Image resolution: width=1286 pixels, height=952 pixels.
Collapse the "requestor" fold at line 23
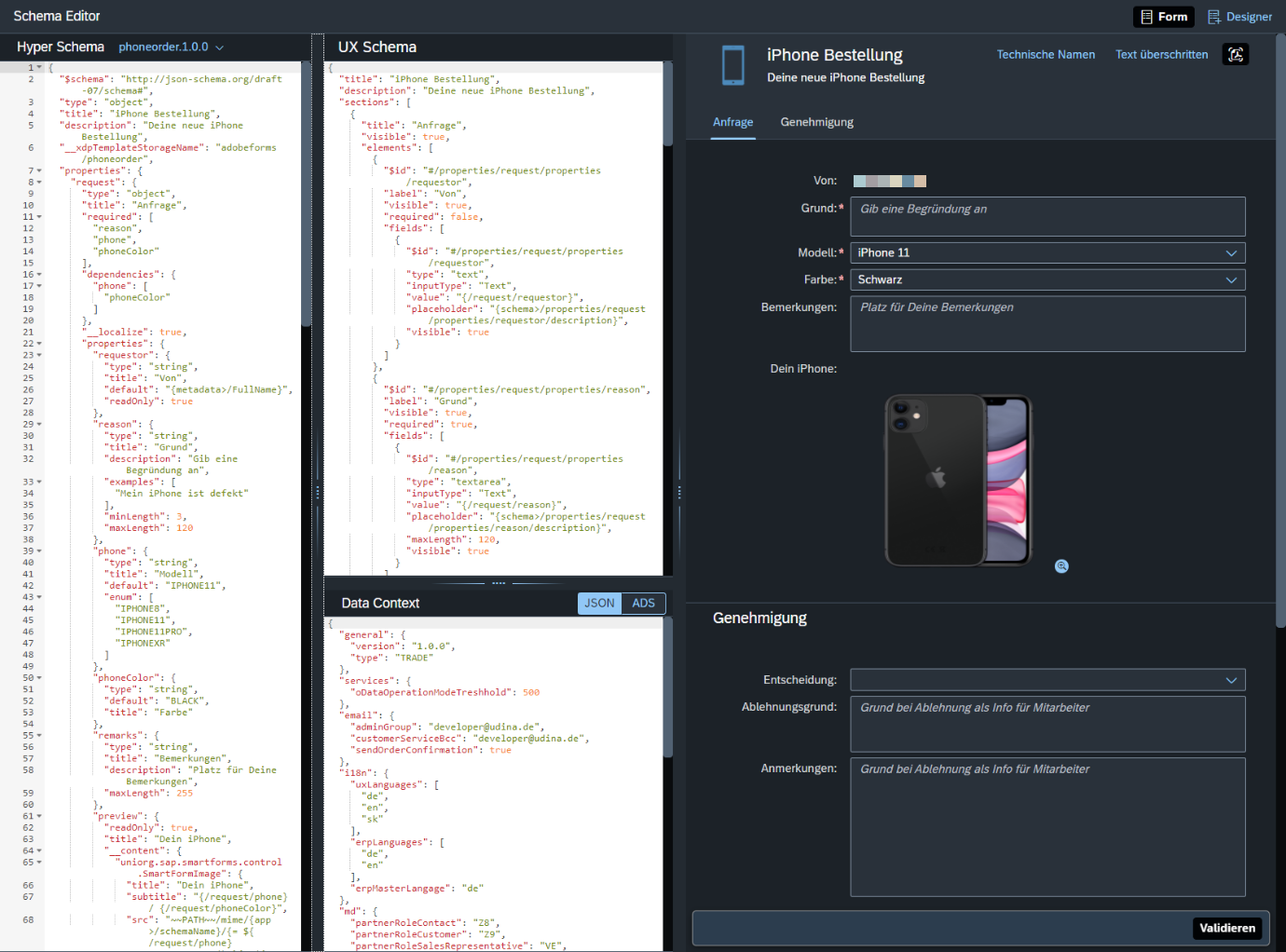click(x=39, y=355)
